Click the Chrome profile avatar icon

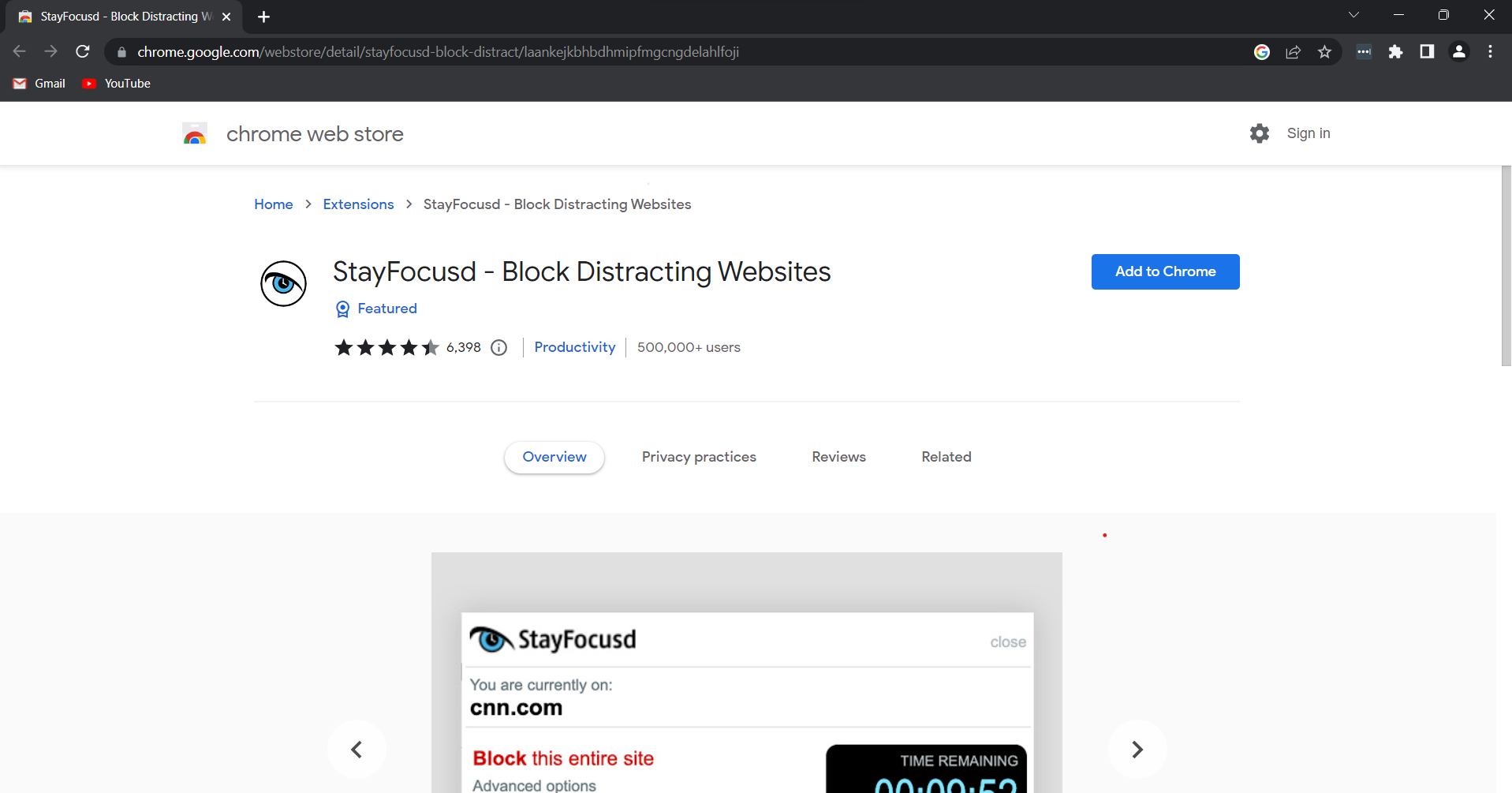(1458, 51)
